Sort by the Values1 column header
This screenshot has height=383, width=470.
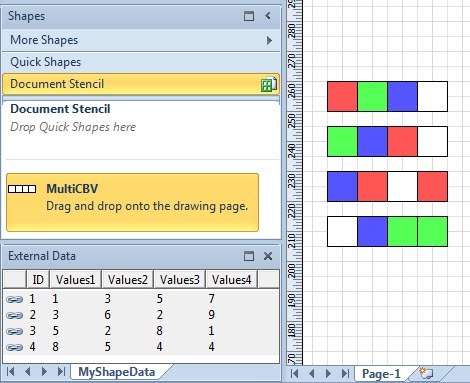click(x=75, y=279)
